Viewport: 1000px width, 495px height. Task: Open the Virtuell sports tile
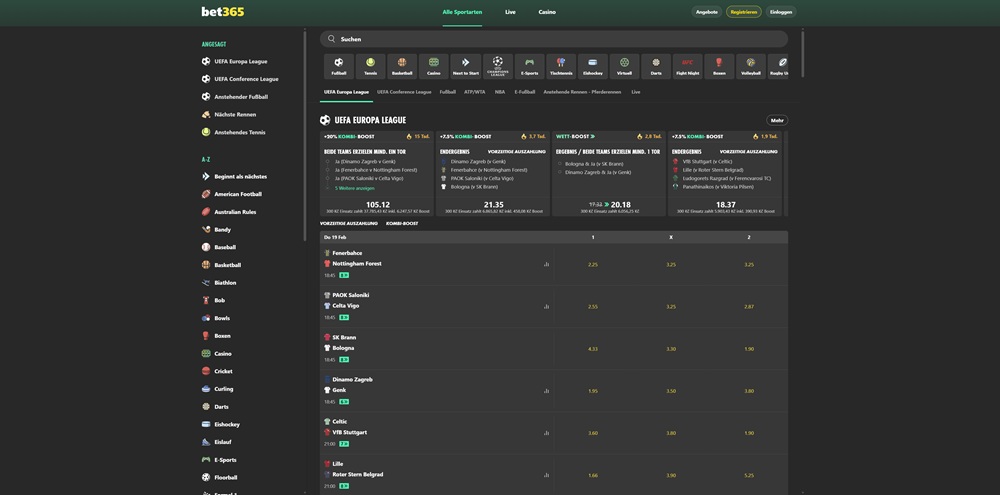coord(624,66)
